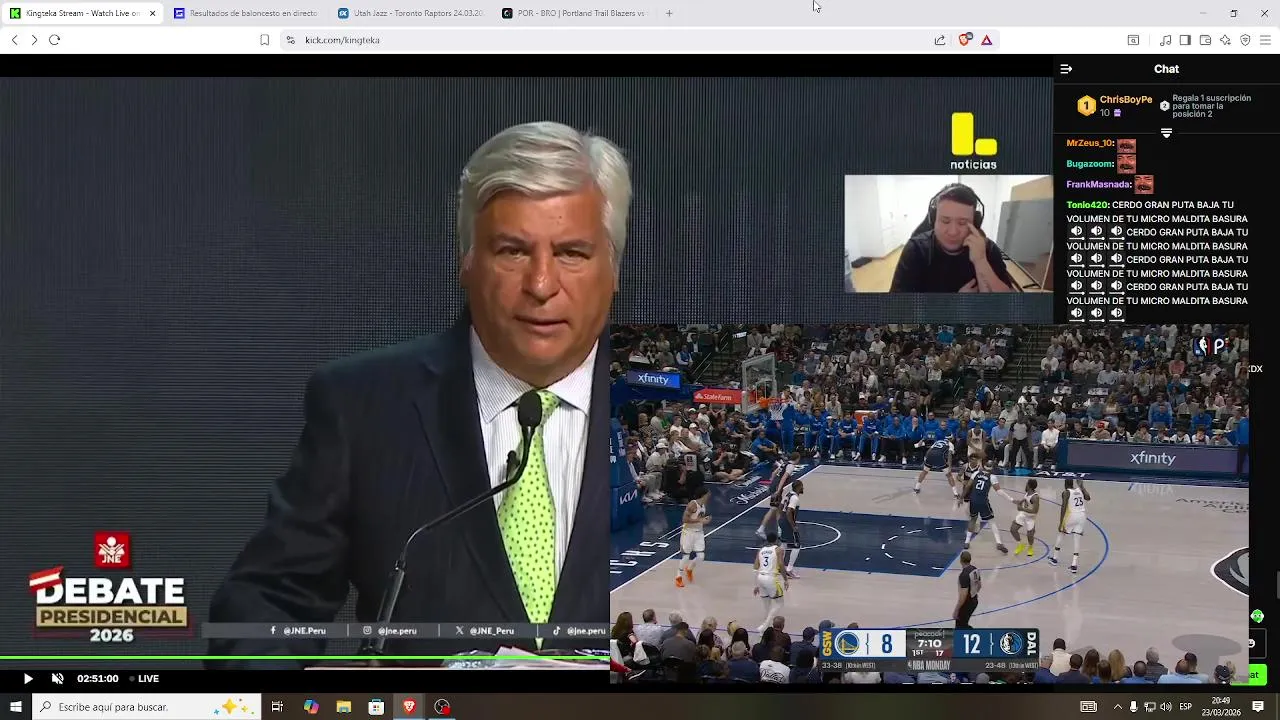This screenshot has width=1280, height=720.
Task: Toggle the browser sidebar panel
Action: pos(1185,40)
